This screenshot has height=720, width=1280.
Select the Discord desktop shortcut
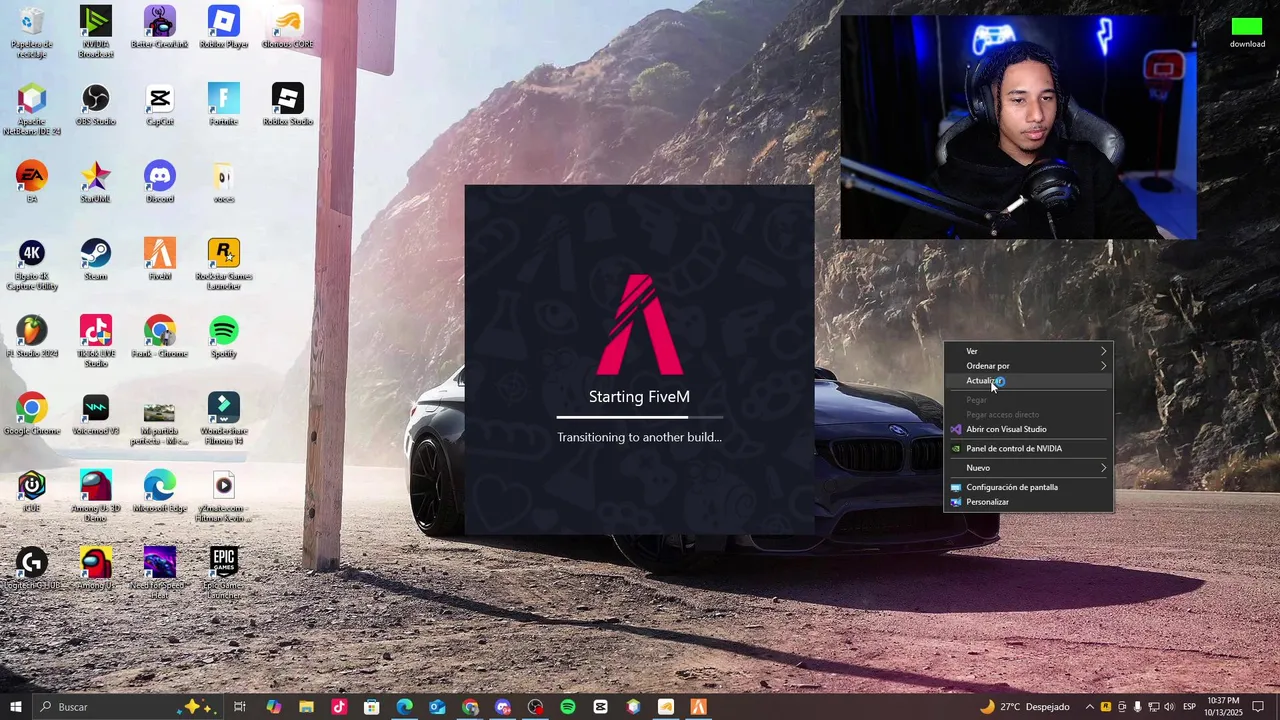pyautogui.click(x=160, y=182)
